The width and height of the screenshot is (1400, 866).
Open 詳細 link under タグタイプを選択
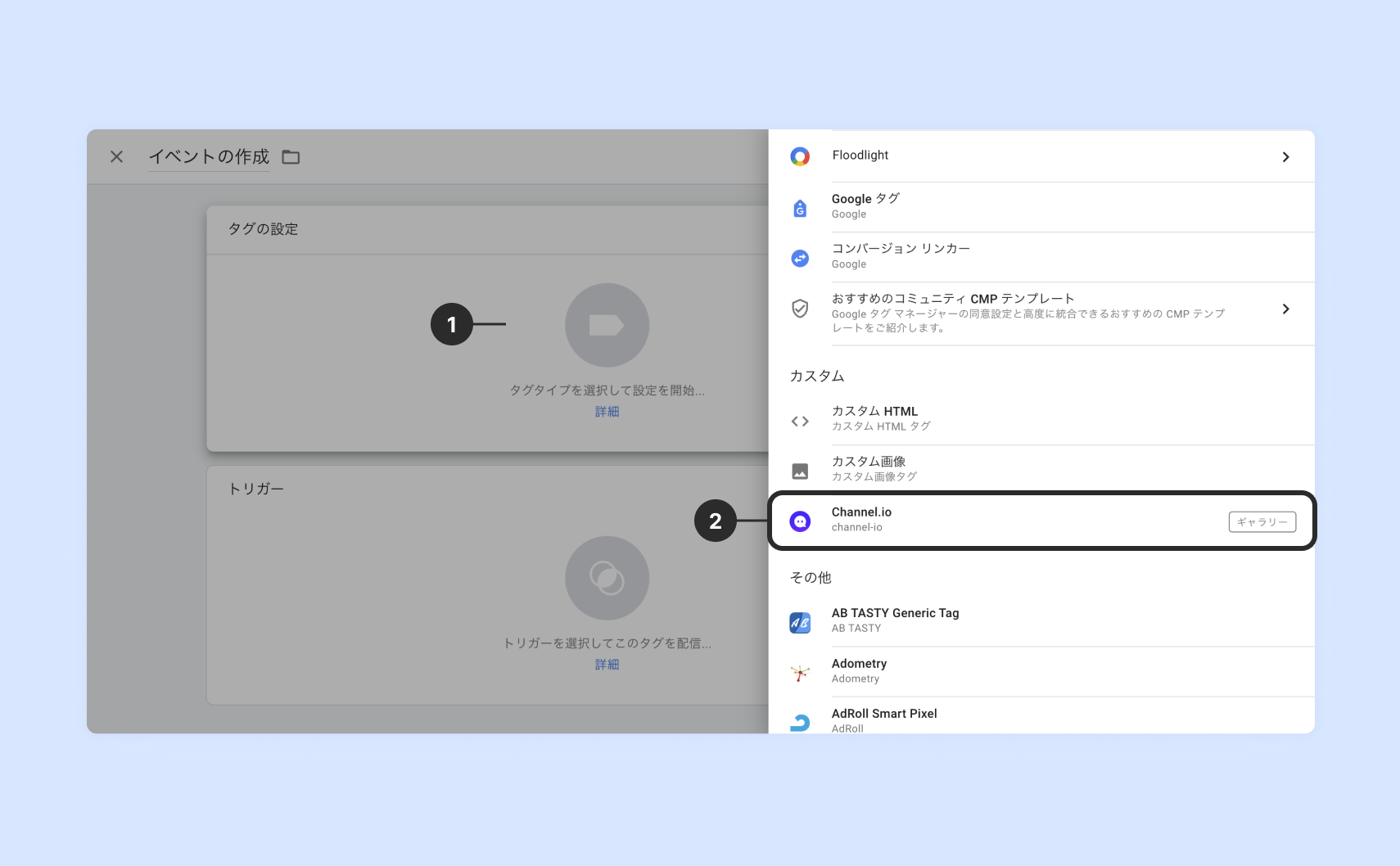click(x=607, y=412)
